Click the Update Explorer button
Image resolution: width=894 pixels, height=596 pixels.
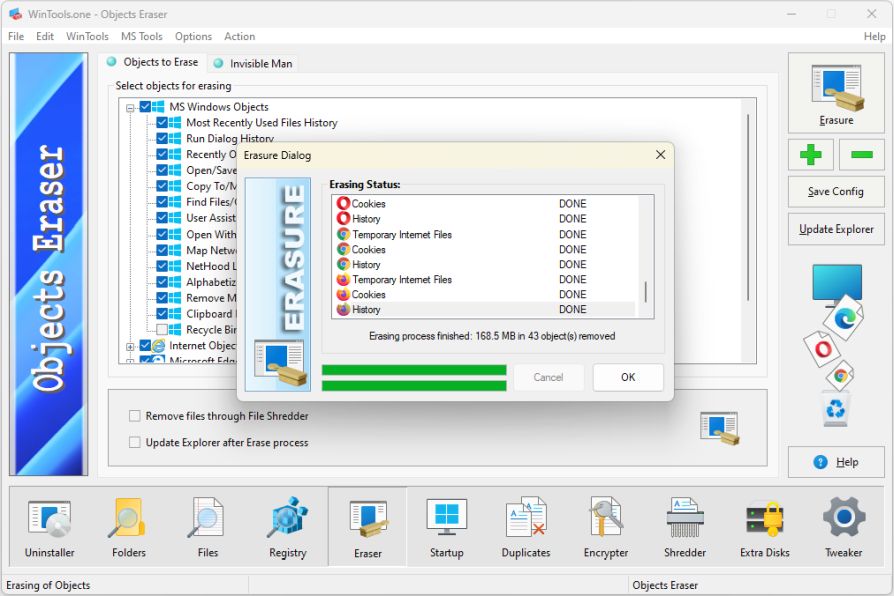836,229
